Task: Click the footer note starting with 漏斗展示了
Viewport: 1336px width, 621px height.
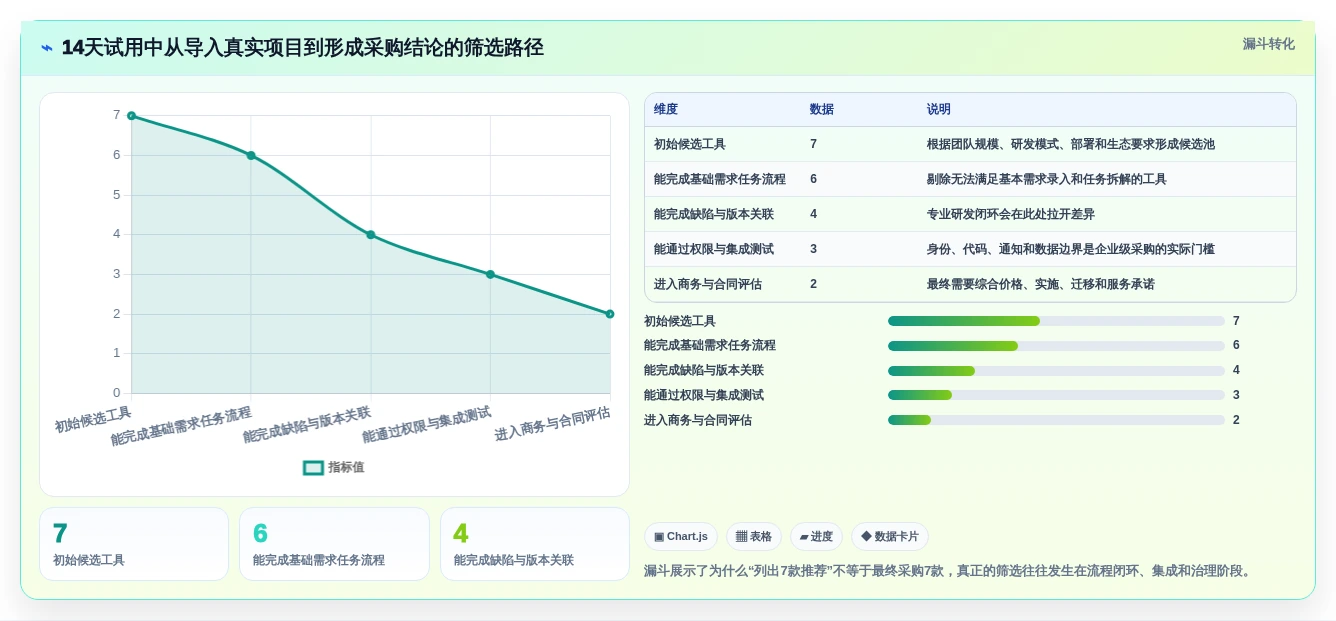Action: pos(949,571)
